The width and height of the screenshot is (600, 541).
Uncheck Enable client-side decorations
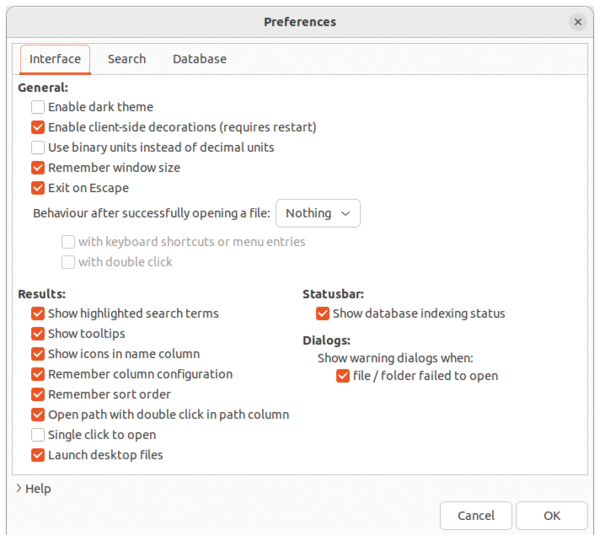(38, 127)
